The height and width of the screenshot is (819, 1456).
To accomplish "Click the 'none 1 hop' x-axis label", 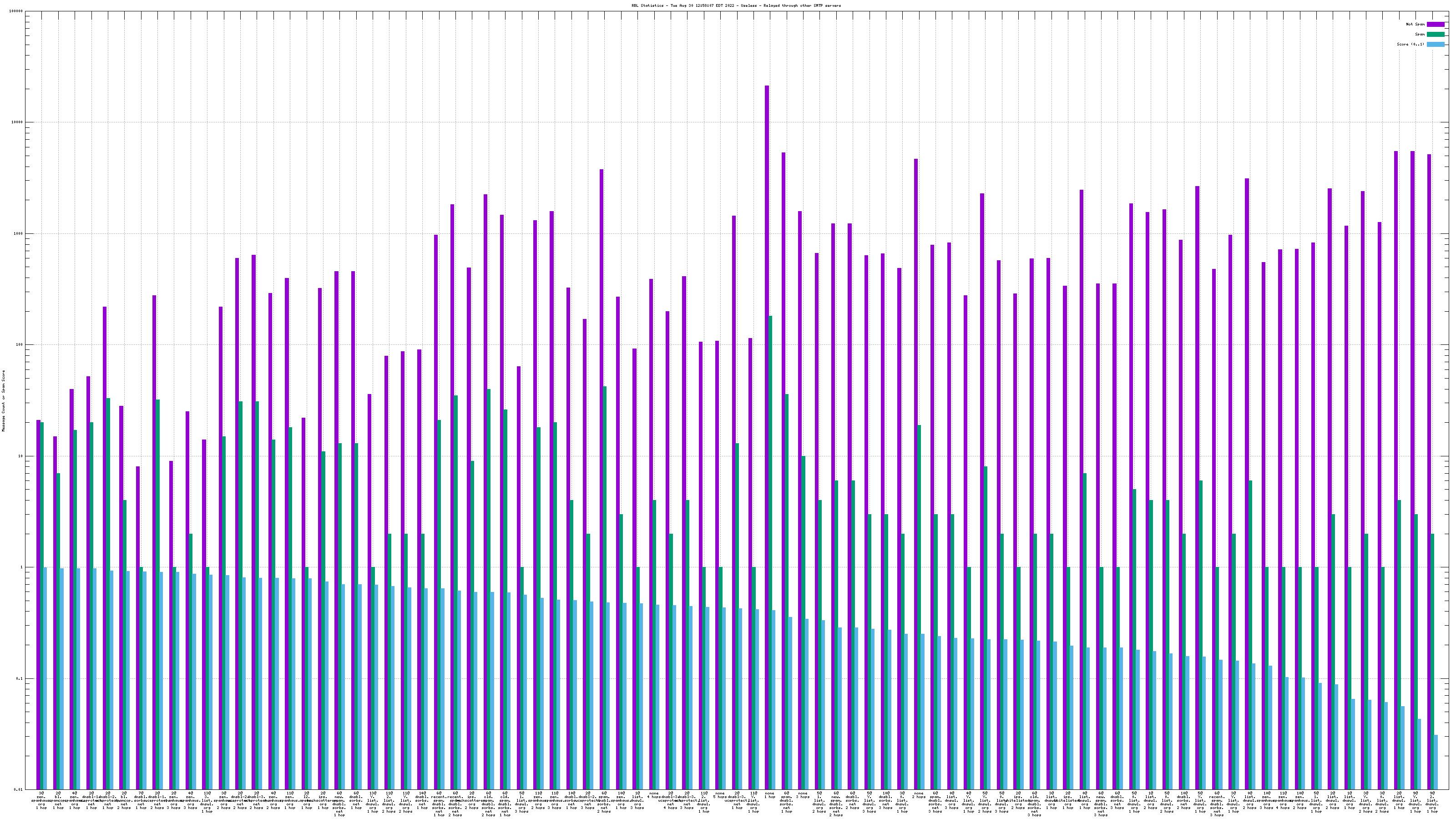I will [770, 795].
